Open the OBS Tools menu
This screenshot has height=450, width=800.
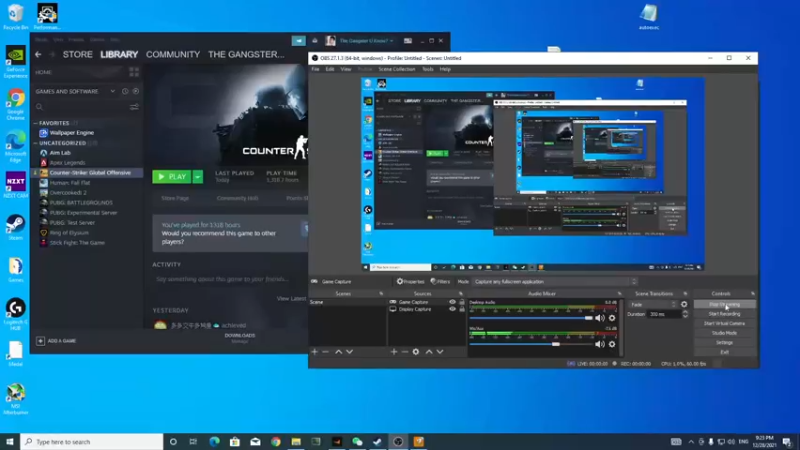click(x=428, y=69)
